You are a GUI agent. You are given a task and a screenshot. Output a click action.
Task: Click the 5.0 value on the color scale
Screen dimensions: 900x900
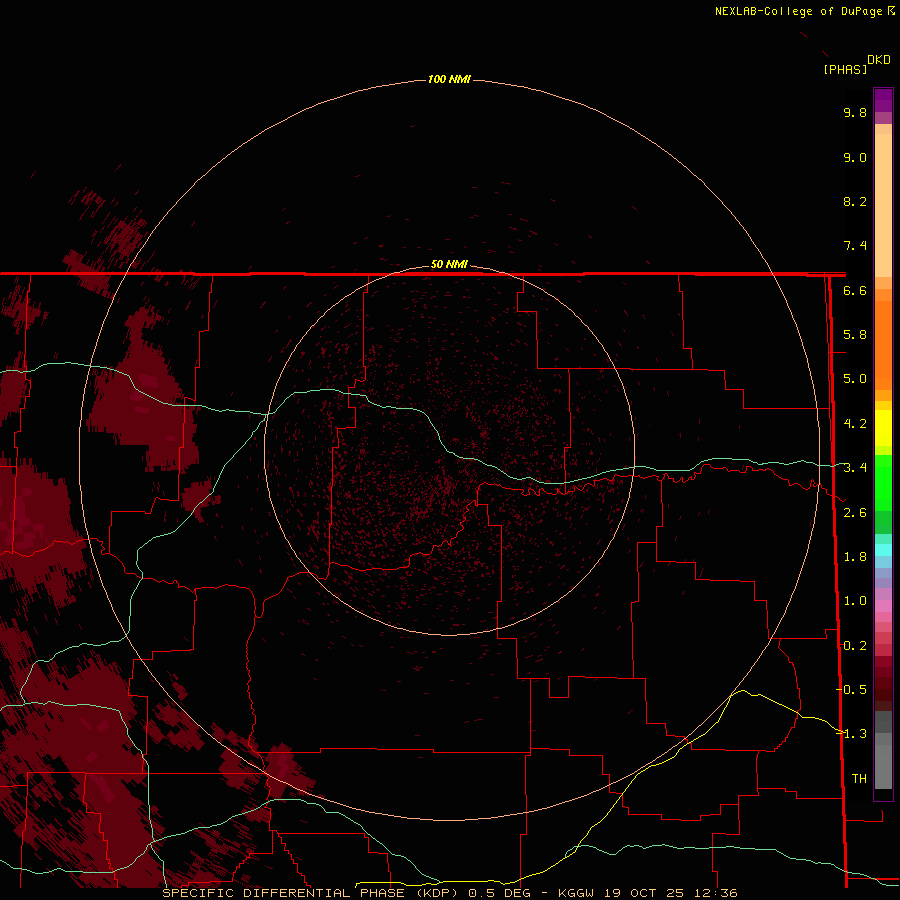[x=855, y=379]
